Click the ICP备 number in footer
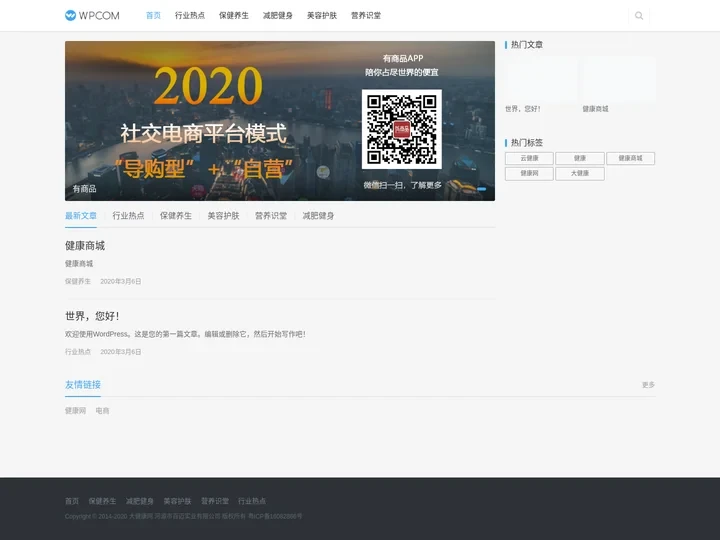This screenshot has width=720, height=540. [x=276, y=516]
